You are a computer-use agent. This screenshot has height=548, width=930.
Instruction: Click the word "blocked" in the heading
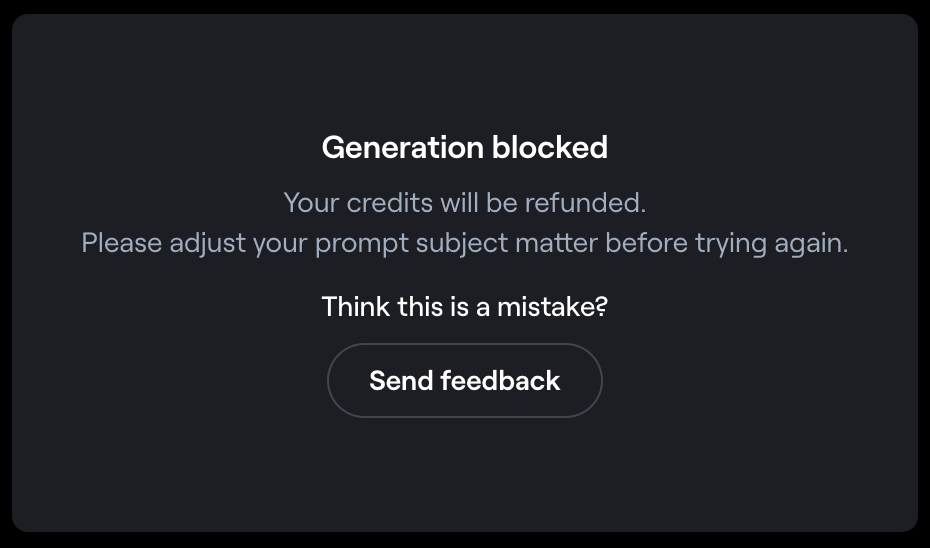click(x=550, y=147)
